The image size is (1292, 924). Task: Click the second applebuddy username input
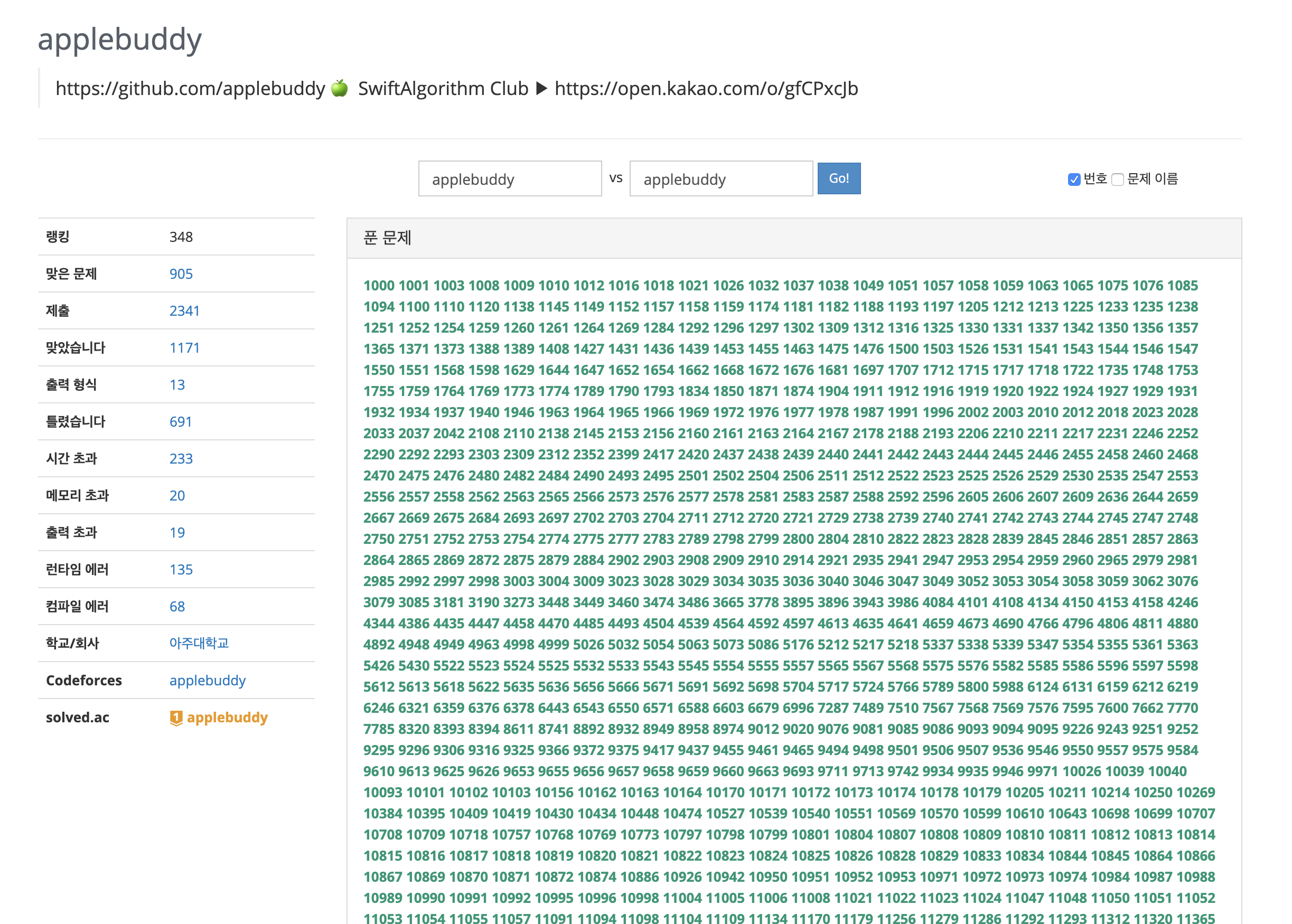pos(720,179)
